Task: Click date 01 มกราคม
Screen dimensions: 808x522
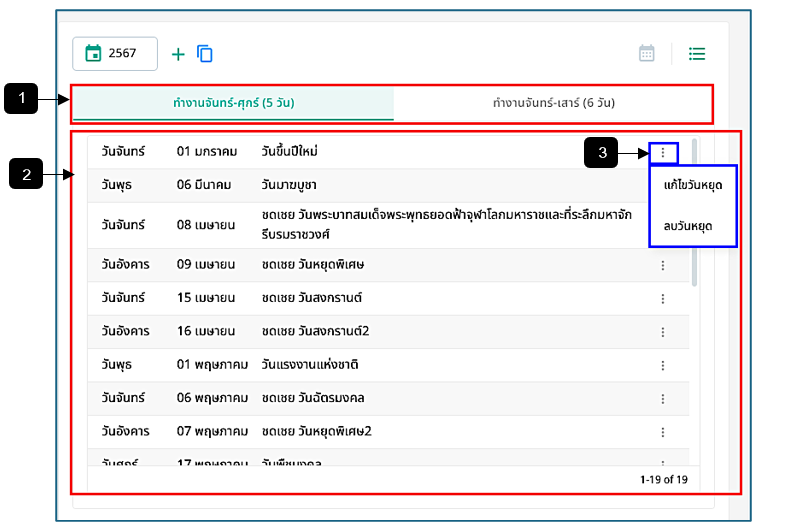Action: coord(207,151)
